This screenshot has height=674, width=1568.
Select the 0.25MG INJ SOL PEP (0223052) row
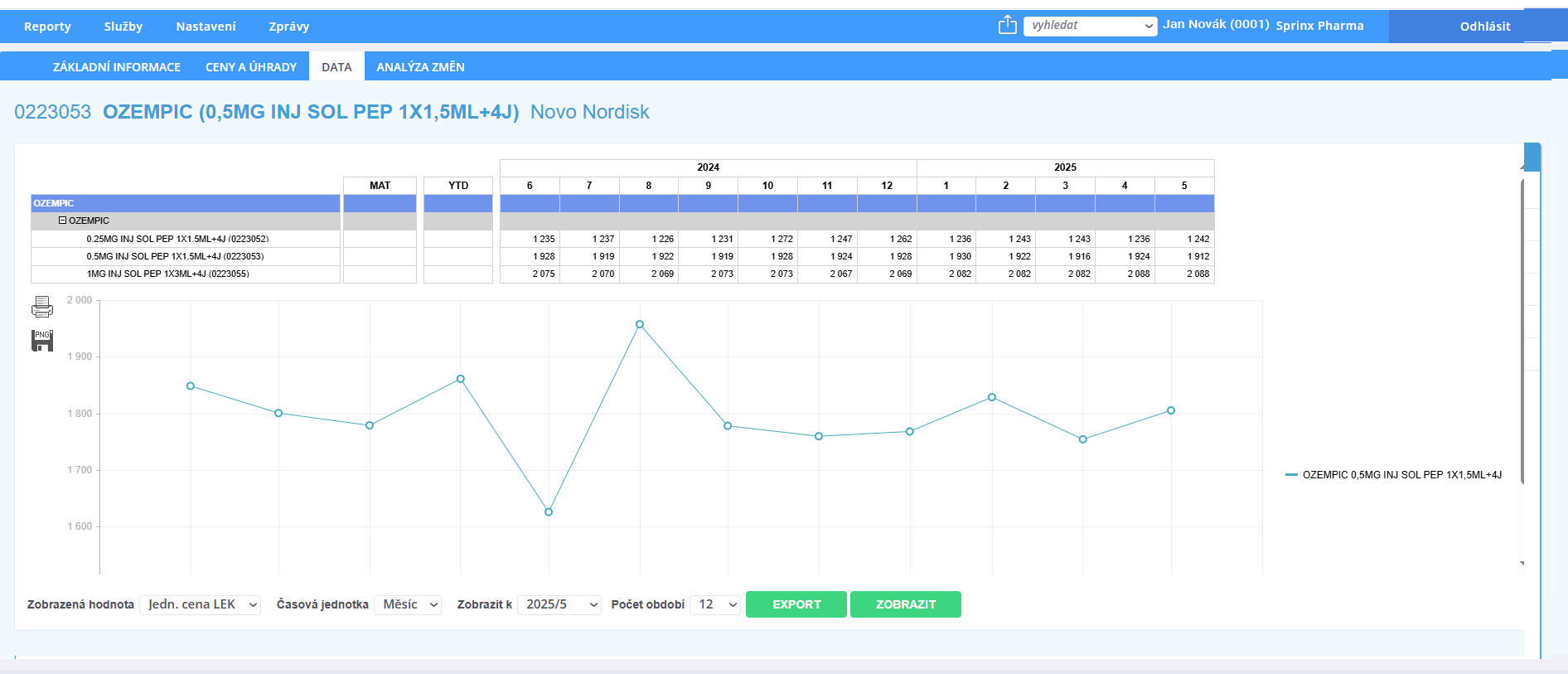[186, 239]
